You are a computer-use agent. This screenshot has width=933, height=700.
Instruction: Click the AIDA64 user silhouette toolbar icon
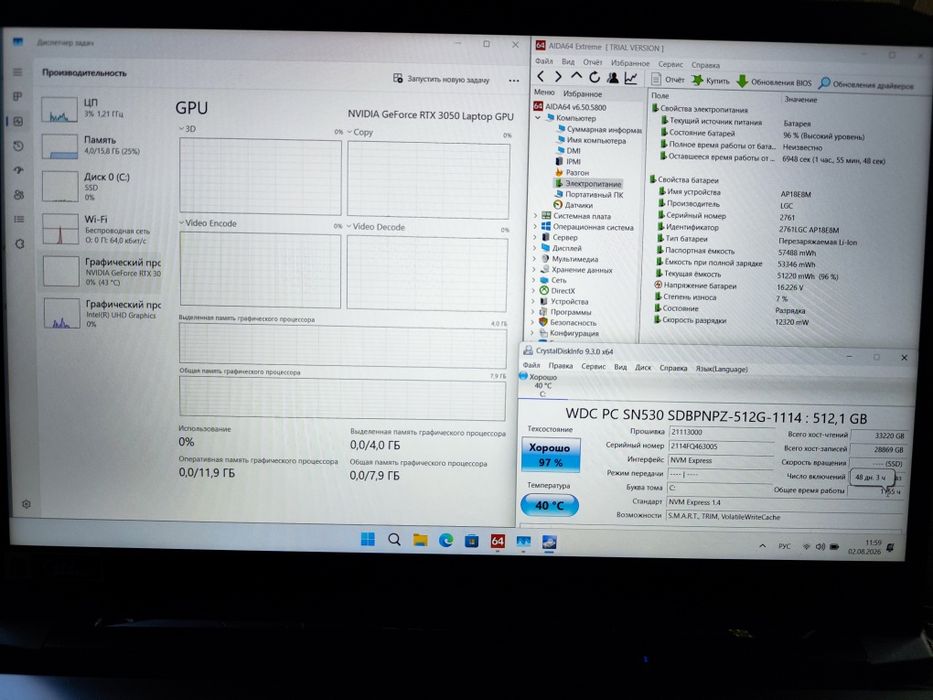[x=612, y=77]
